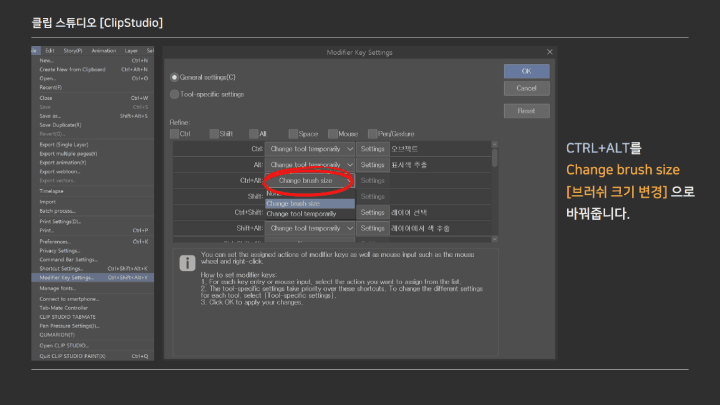
Task: Choose Manage fonts... menu item
Action: tap(93, 288)
